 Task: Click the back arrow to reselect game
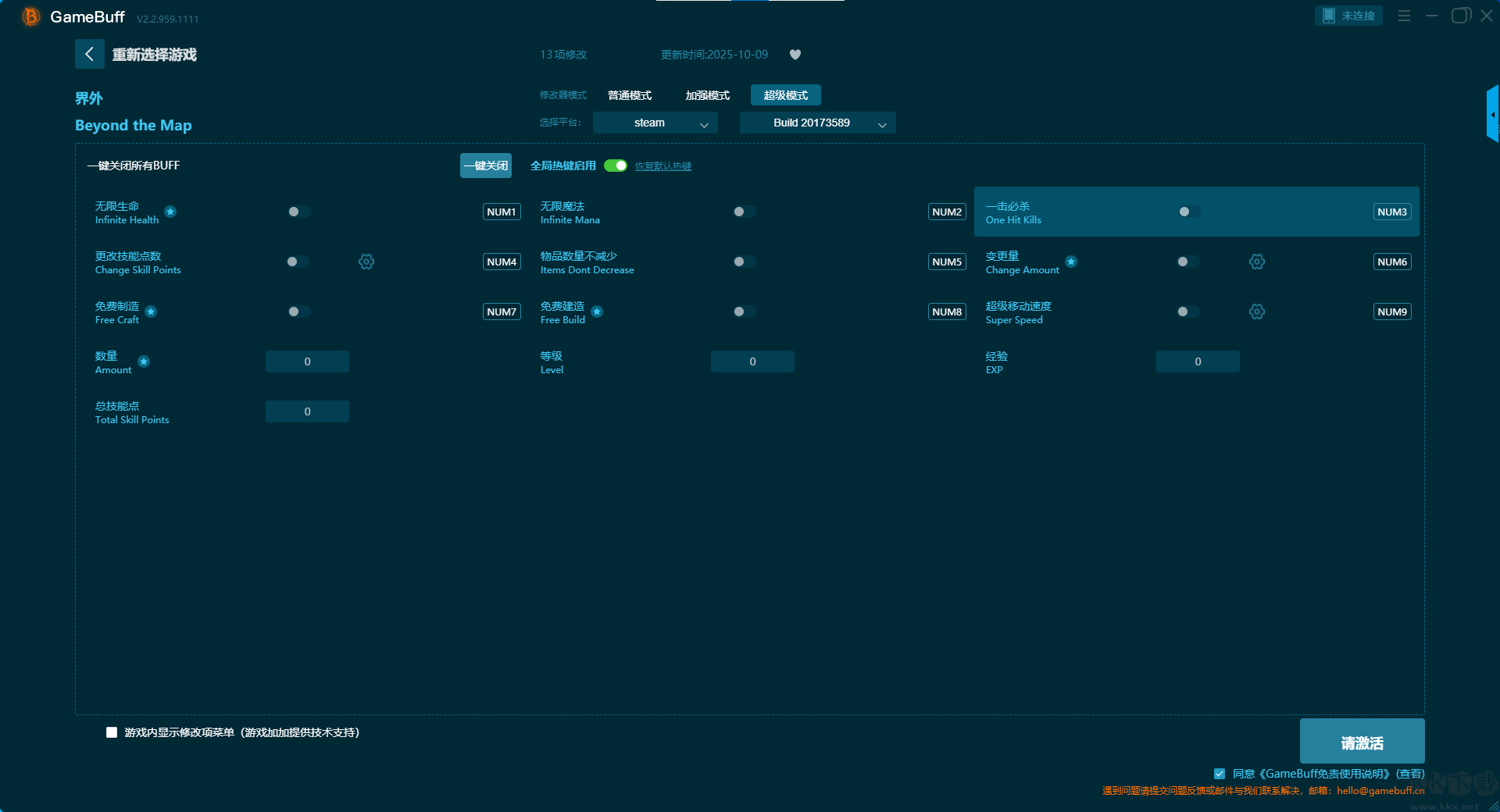pyautogui.click(x=89, y=54)
